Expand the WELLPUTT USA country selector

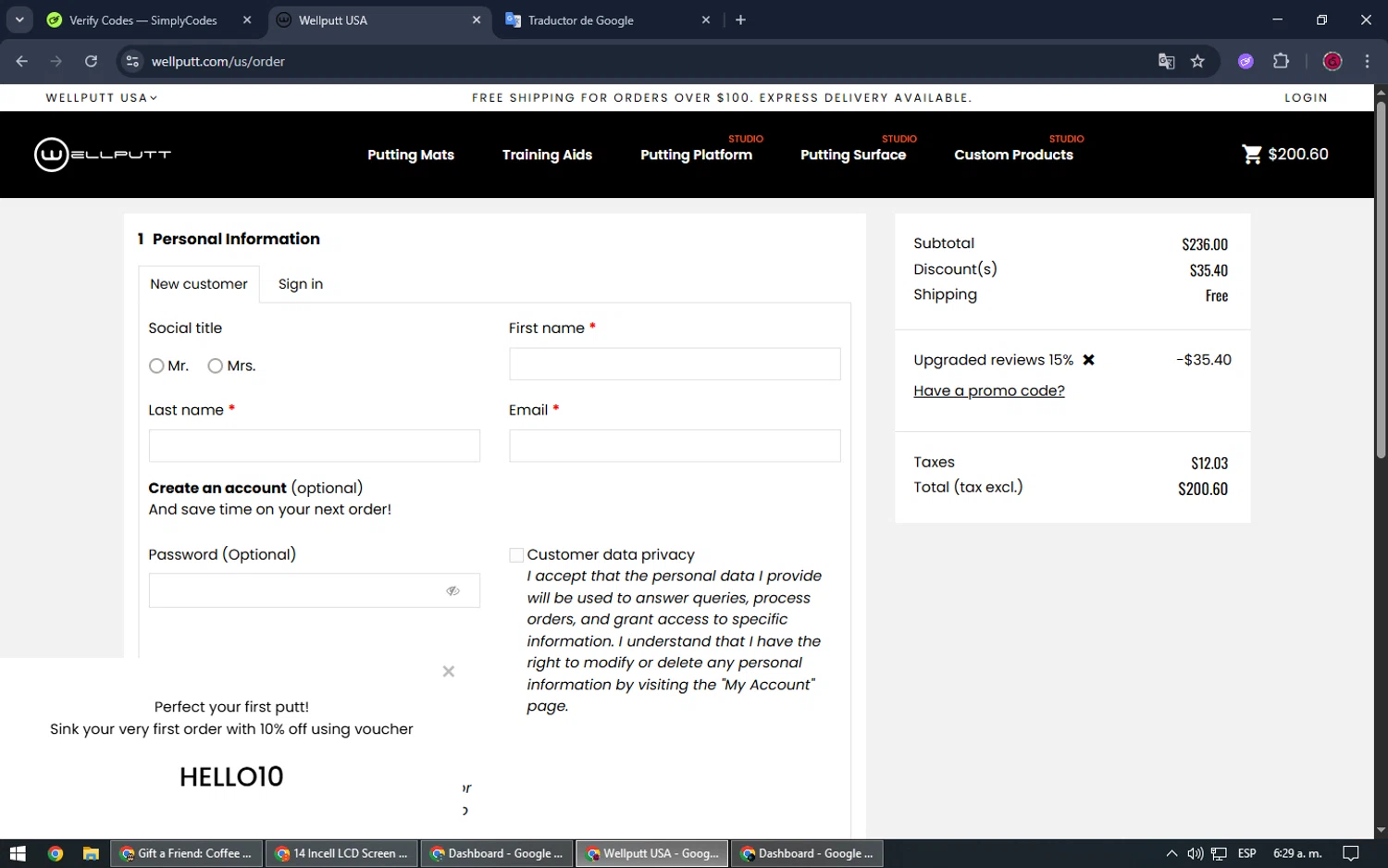102,97
